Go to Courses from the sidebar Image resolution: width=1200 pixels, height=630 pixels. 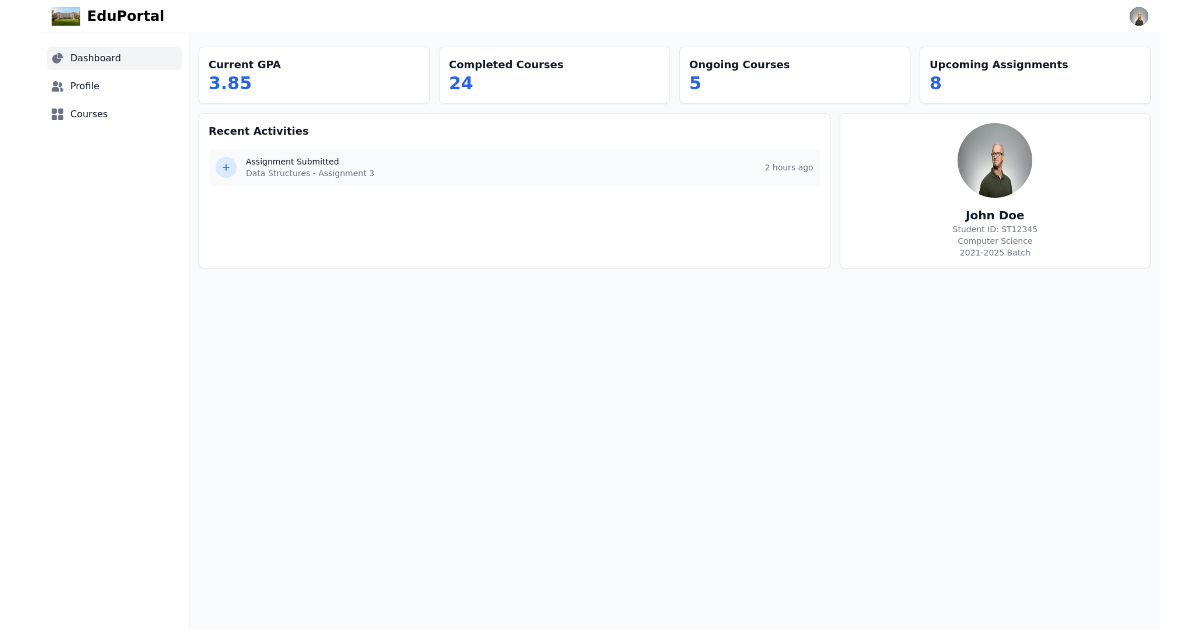[x=88, y=113]
